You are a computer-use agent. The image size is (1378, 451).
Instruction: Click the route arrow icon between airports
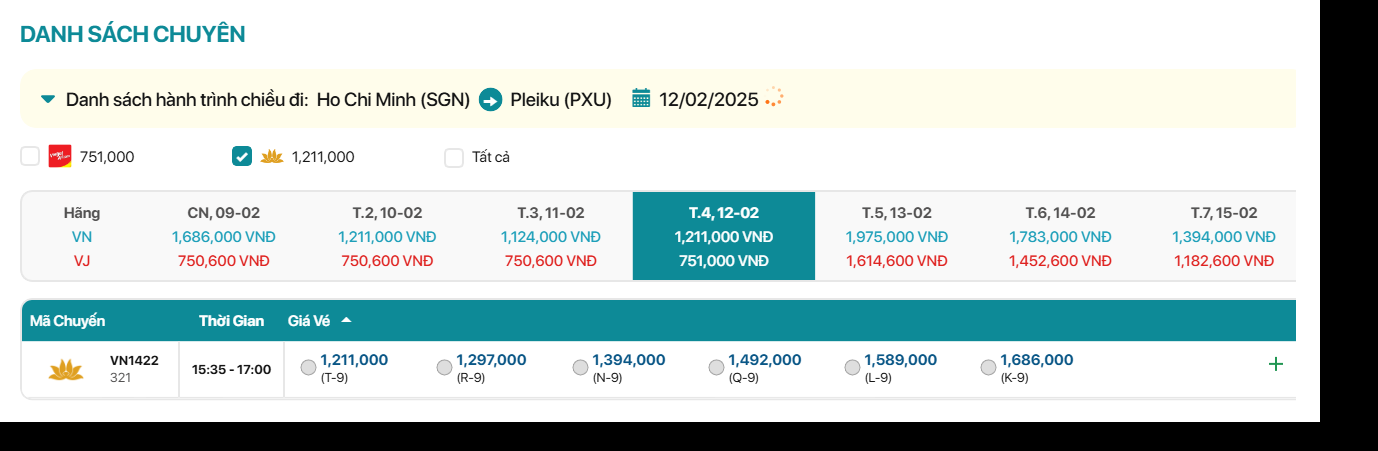(490, 99)
